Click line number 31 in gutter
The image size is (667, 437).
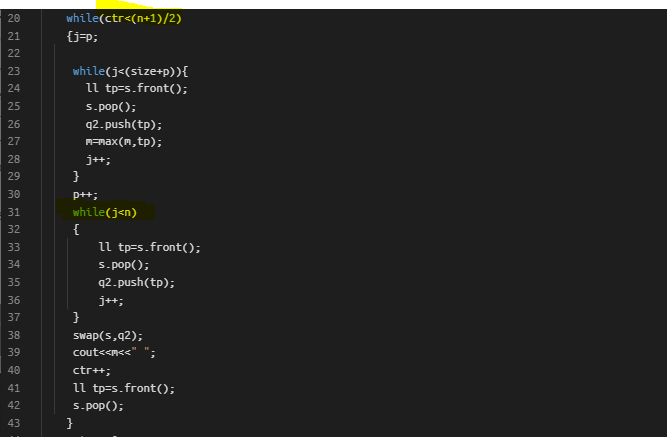(14, 212)
